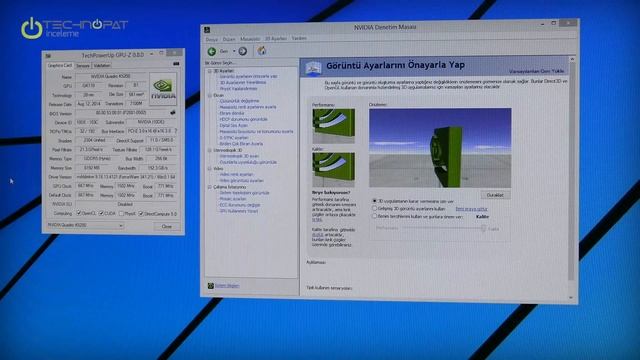Click the vertical scrollbar of settings page
This screenshot has height=360, width=640.
[571, 171]
